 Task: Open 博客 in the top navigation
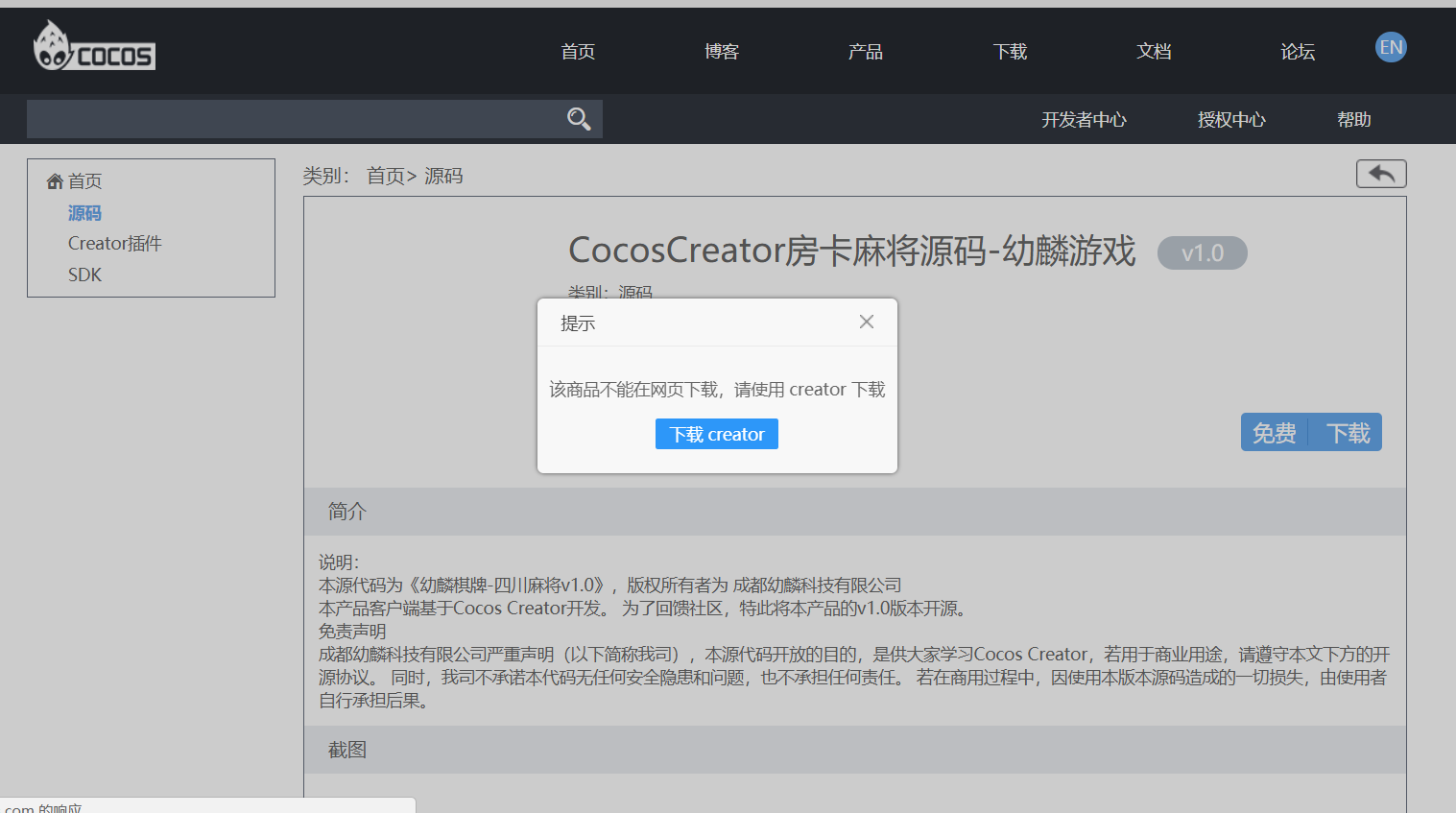[722, 51]
